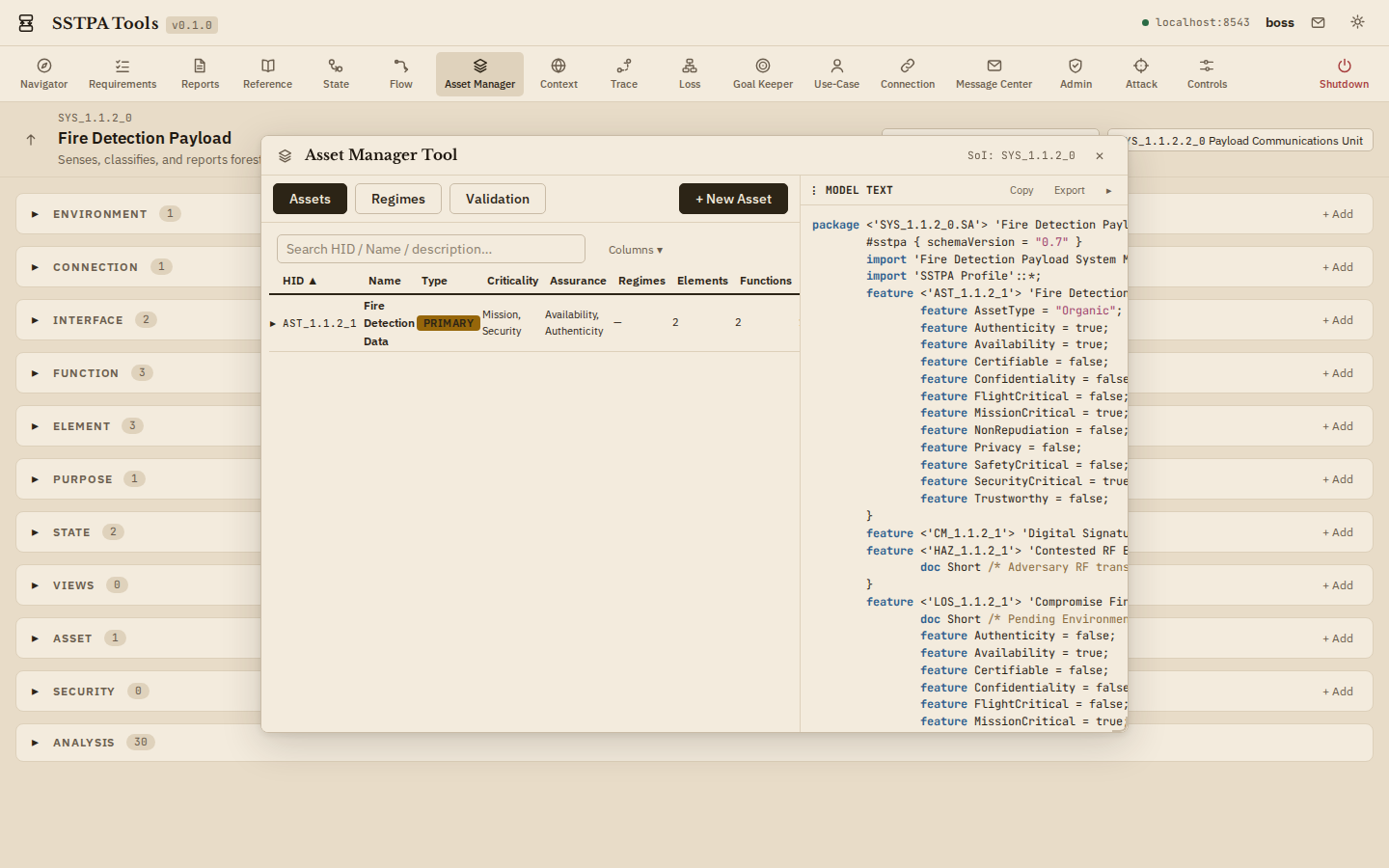Click the + New Asset button
Viewport: 1389px width, 868px height.
click(733, 199)
